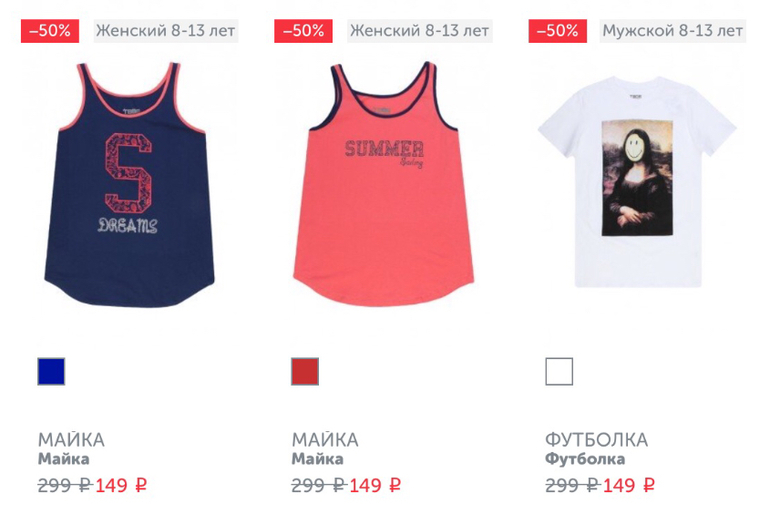
Task: Select the white color swatch
Action: (x=559, y=371)
